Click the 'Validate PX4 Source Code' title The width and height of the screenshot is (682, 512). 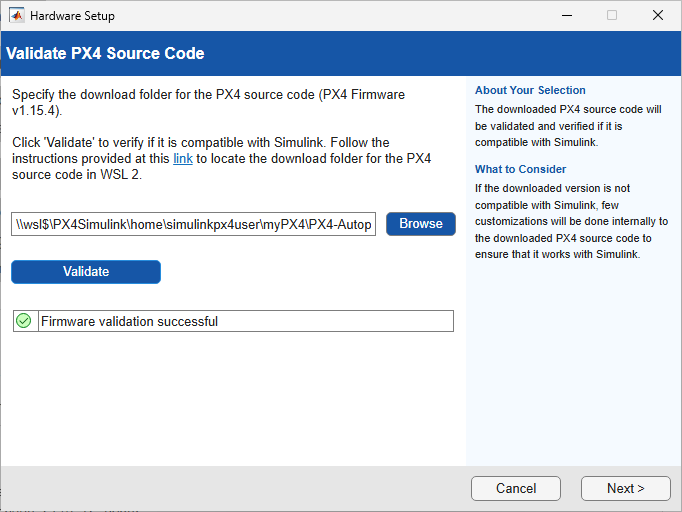(105, 53)
